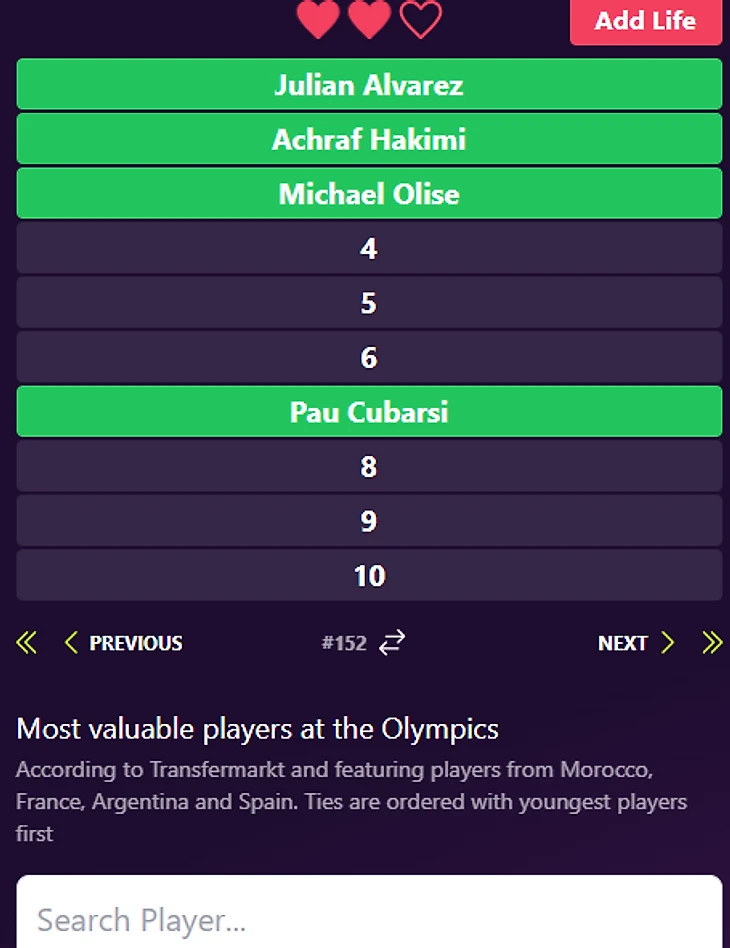Click the unrevealed slot number 5
The height and width of the screenshot is (948, 730).
click(369, 303)
